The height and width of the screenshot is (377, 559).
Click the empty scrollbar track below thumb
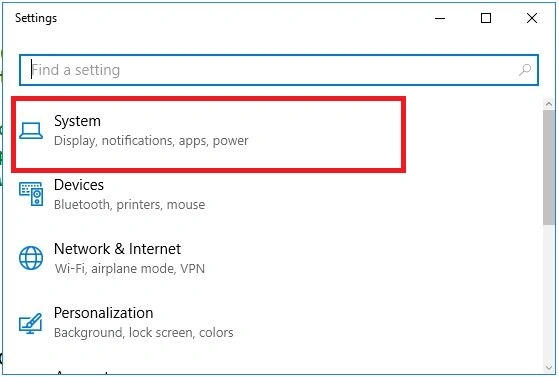(549, 294)
